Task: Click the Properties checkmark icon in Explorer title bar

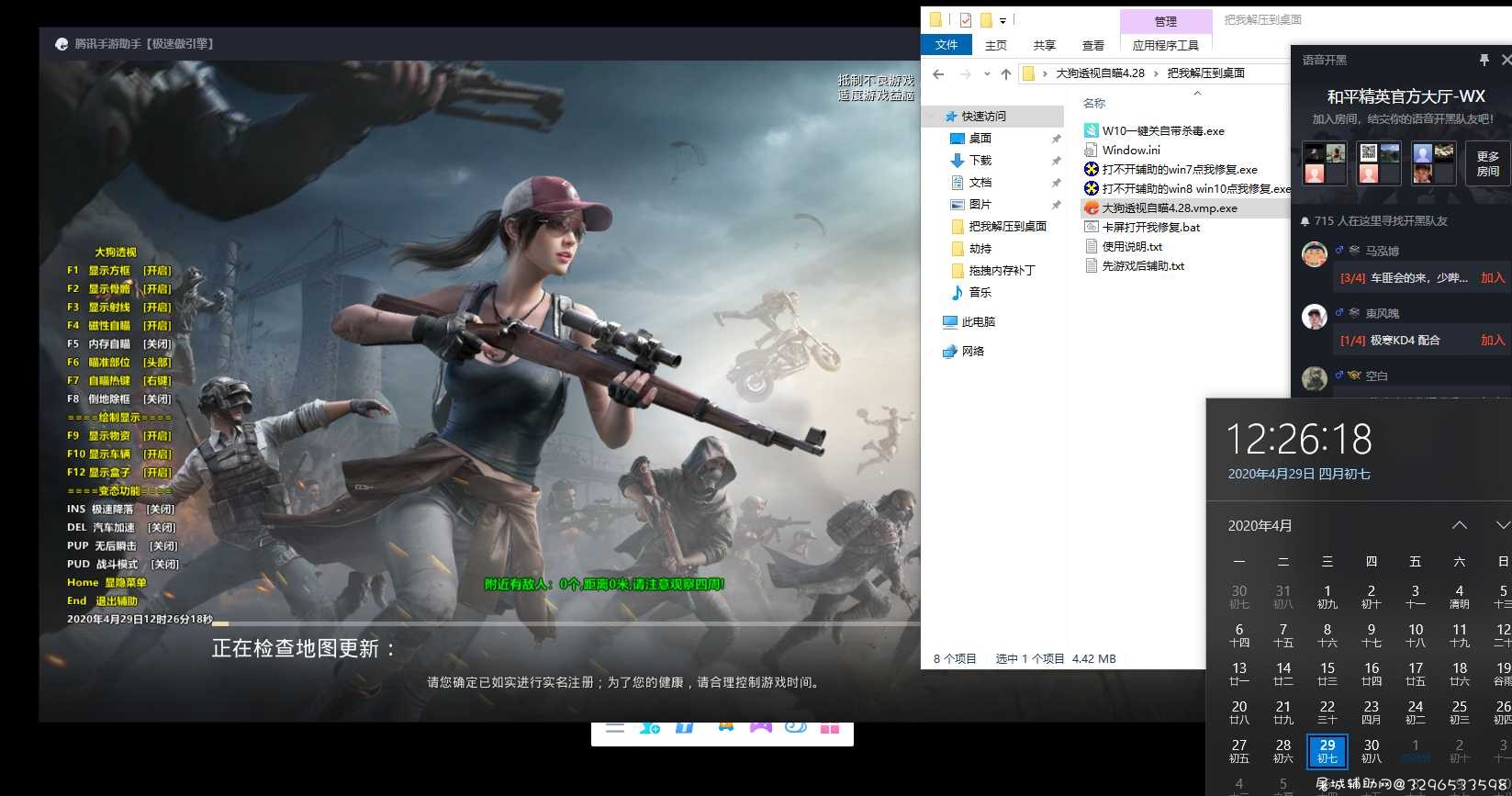Action: (x=965, y=19)
